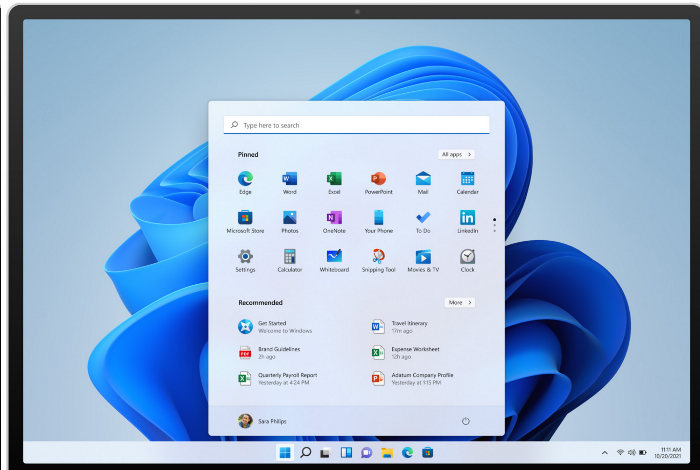Show hidden icons tray chevron
This screenshot has width=700, height=470.
tap(604, 453)
